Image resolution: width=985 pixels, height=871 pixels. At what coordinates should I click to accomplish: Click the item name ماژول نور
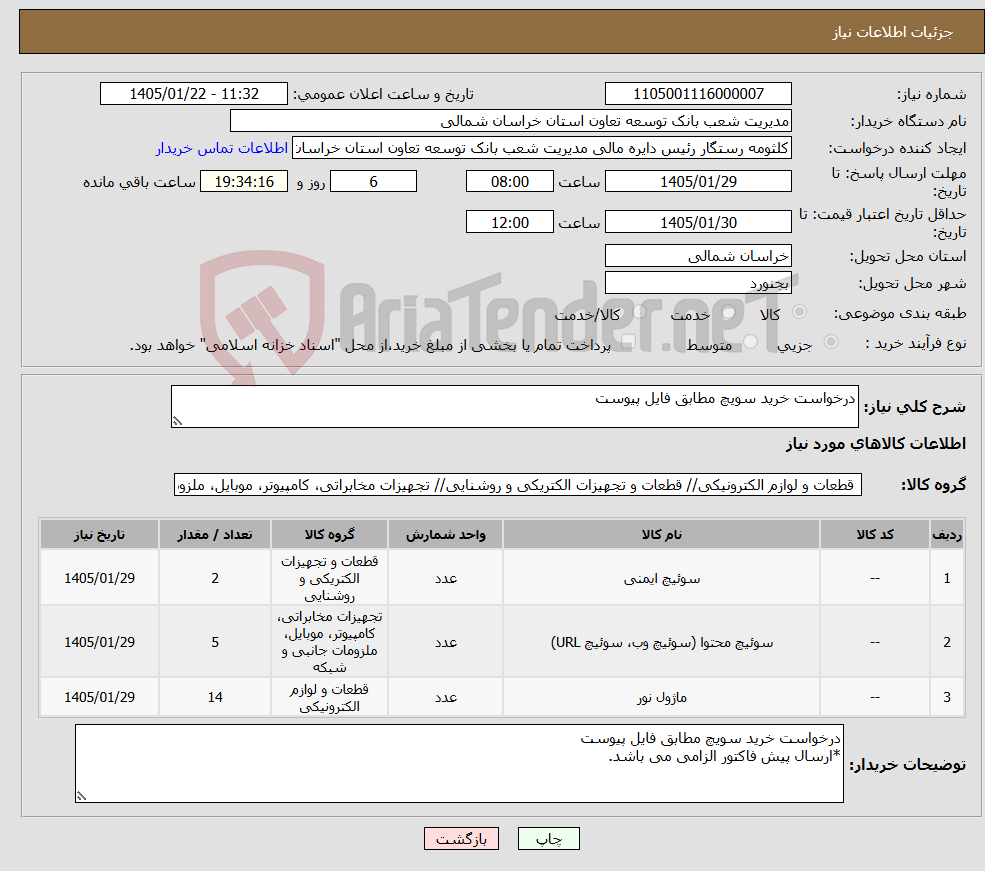661,697
